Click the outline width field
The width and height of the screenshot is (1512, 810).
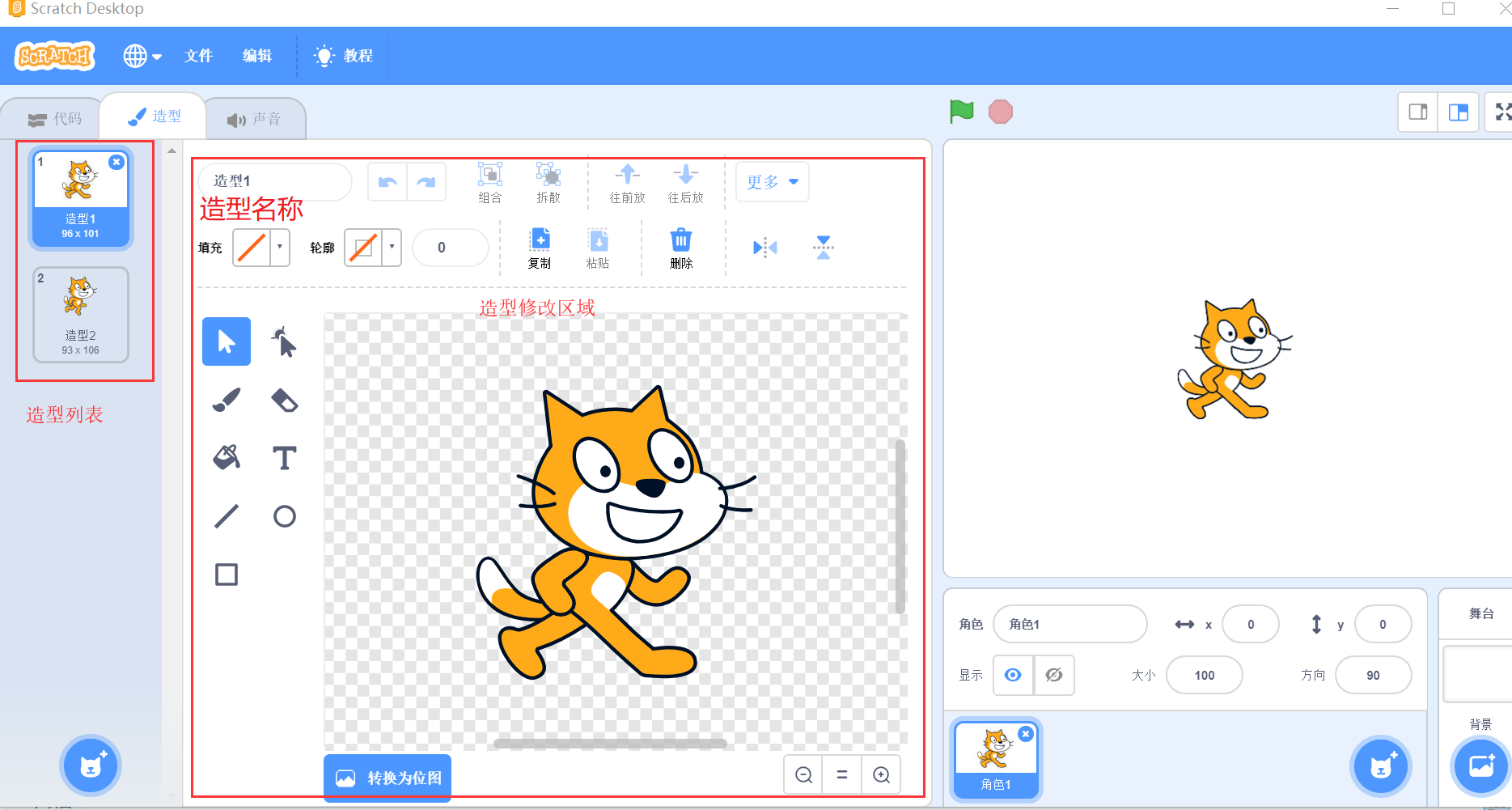(x=450, y=248)
